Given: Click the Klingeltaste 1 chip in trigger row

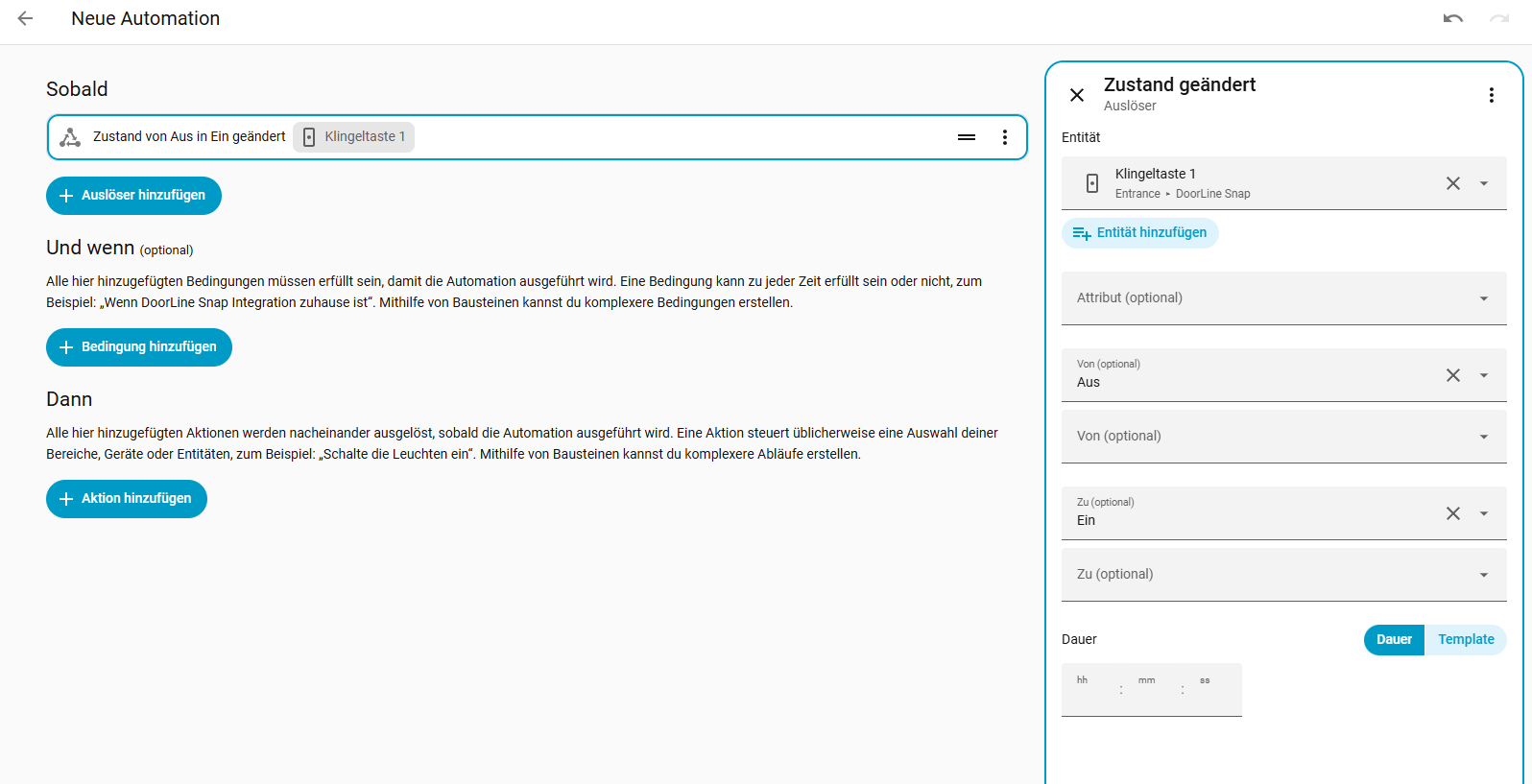Looking at the screenshot, I should (354, 137).
